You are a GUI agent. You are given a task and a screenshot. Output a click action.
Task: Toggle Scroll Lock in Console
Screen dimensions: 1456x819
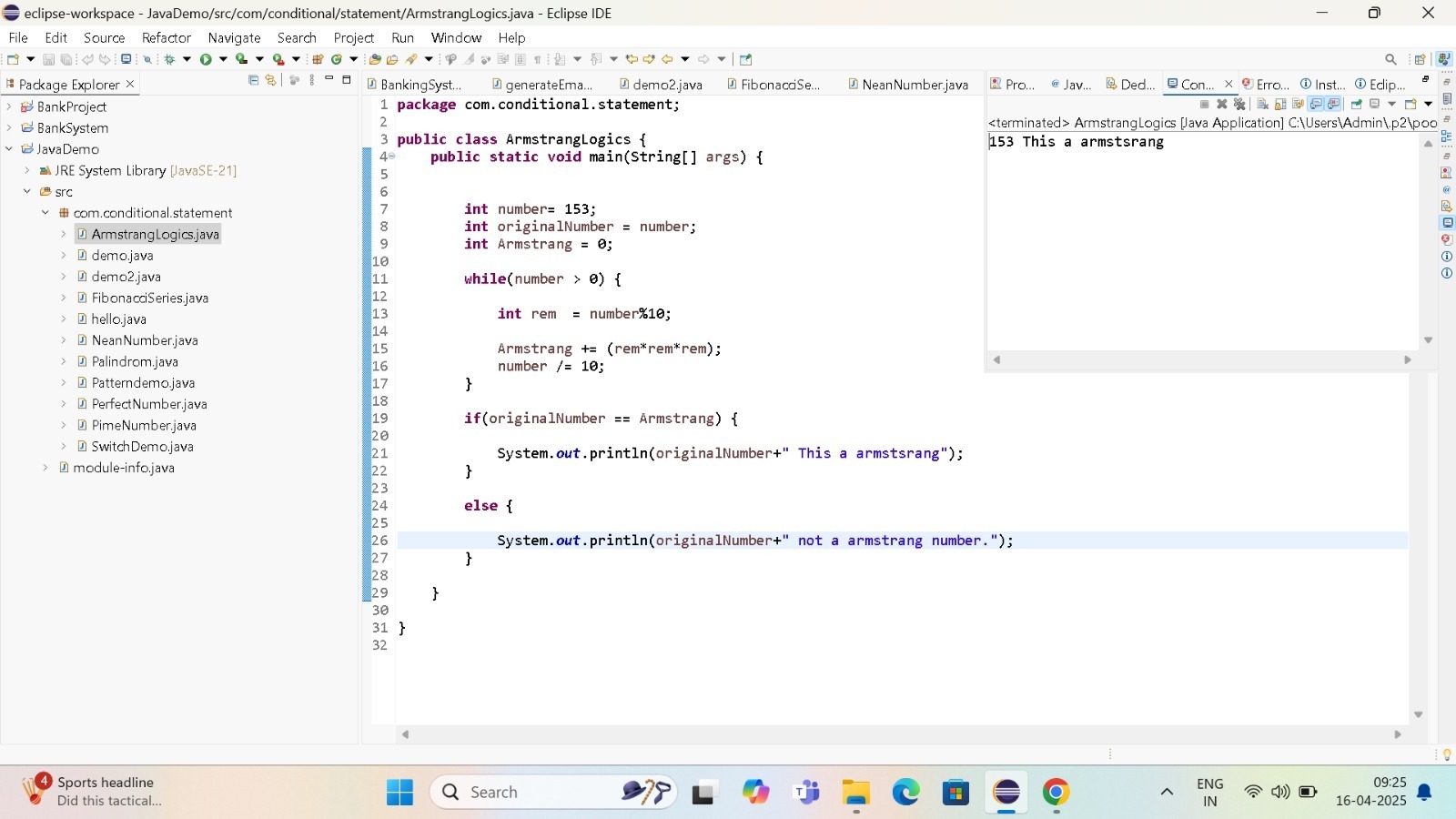(x=1280, y=104)
